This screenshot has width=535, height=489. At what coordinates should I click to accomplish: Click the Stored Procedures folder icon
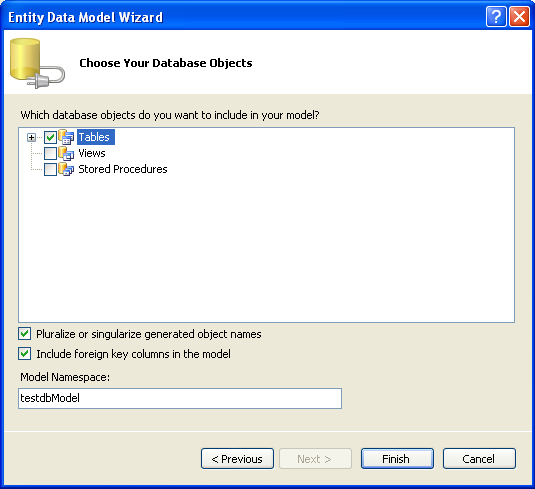coord(66,169)
